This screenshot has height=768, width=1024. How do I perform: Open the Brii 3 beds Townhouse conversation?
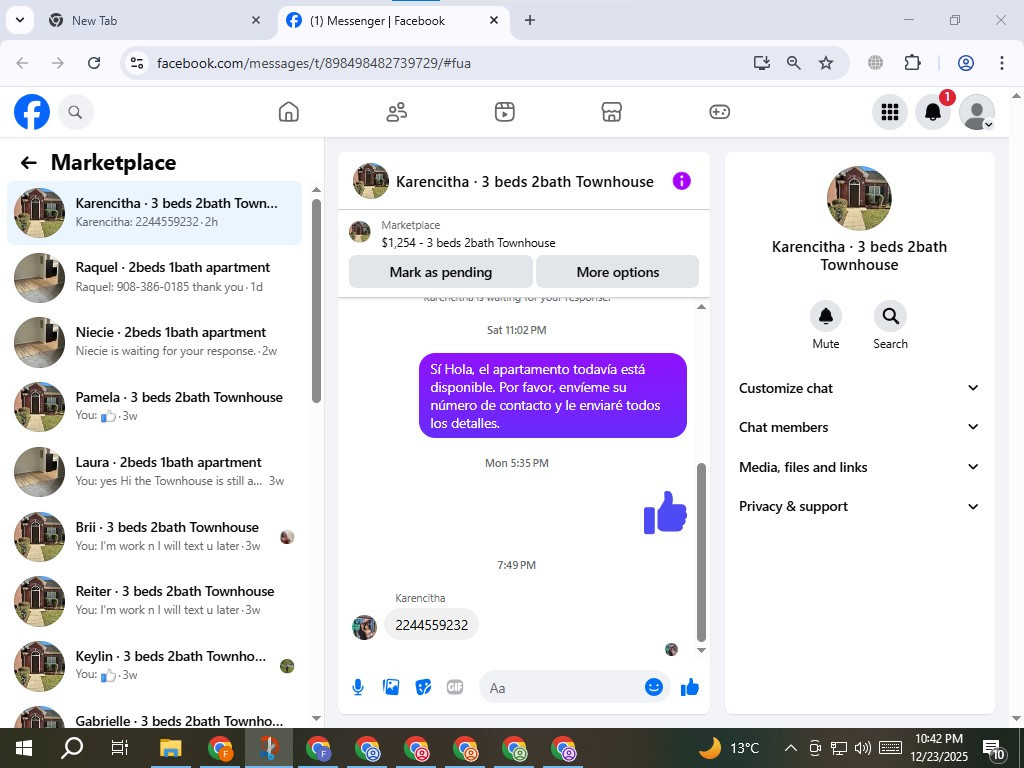coord(155,536)
